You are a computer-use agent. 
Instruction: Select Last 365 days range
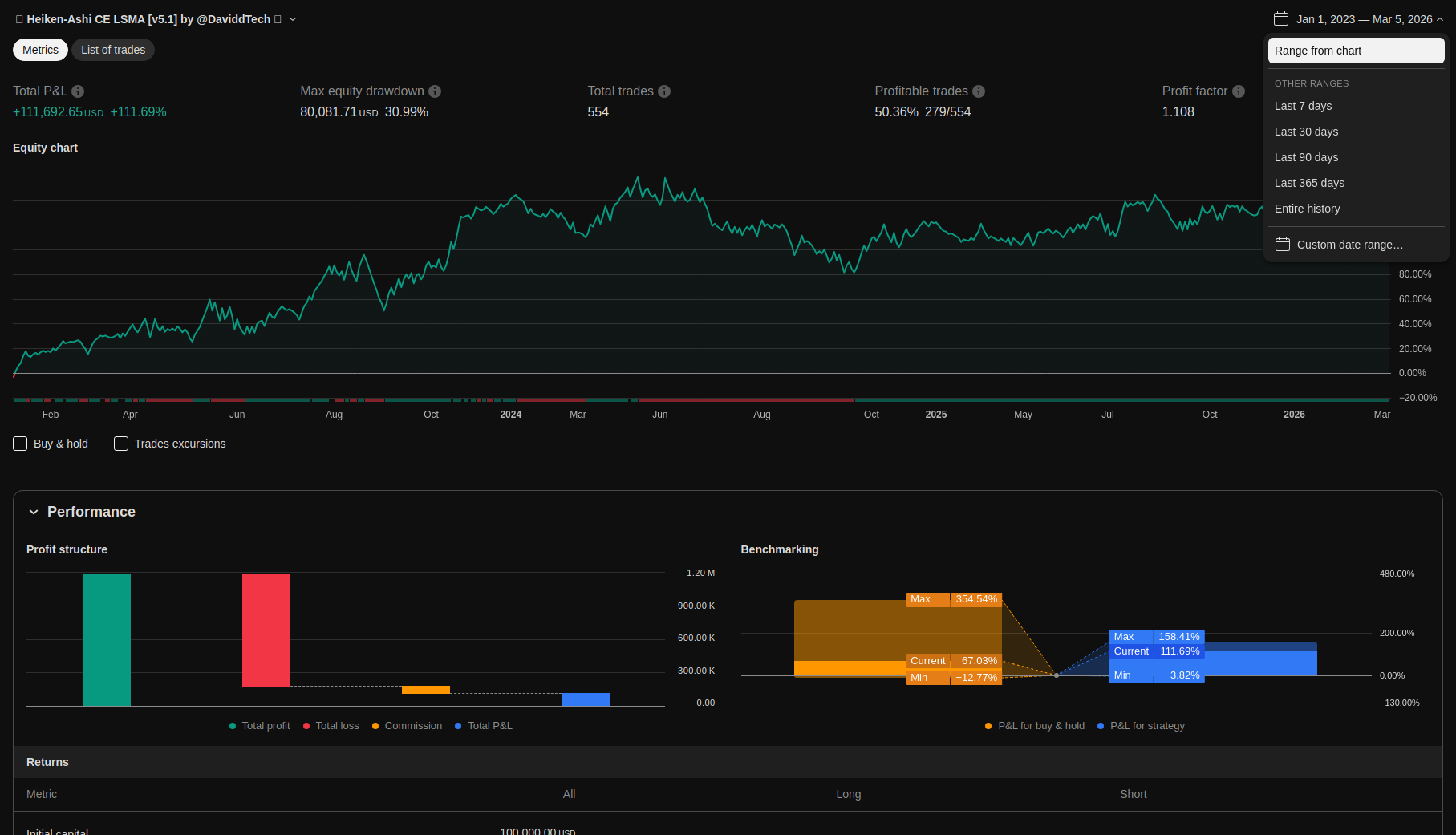point(1309,183)
